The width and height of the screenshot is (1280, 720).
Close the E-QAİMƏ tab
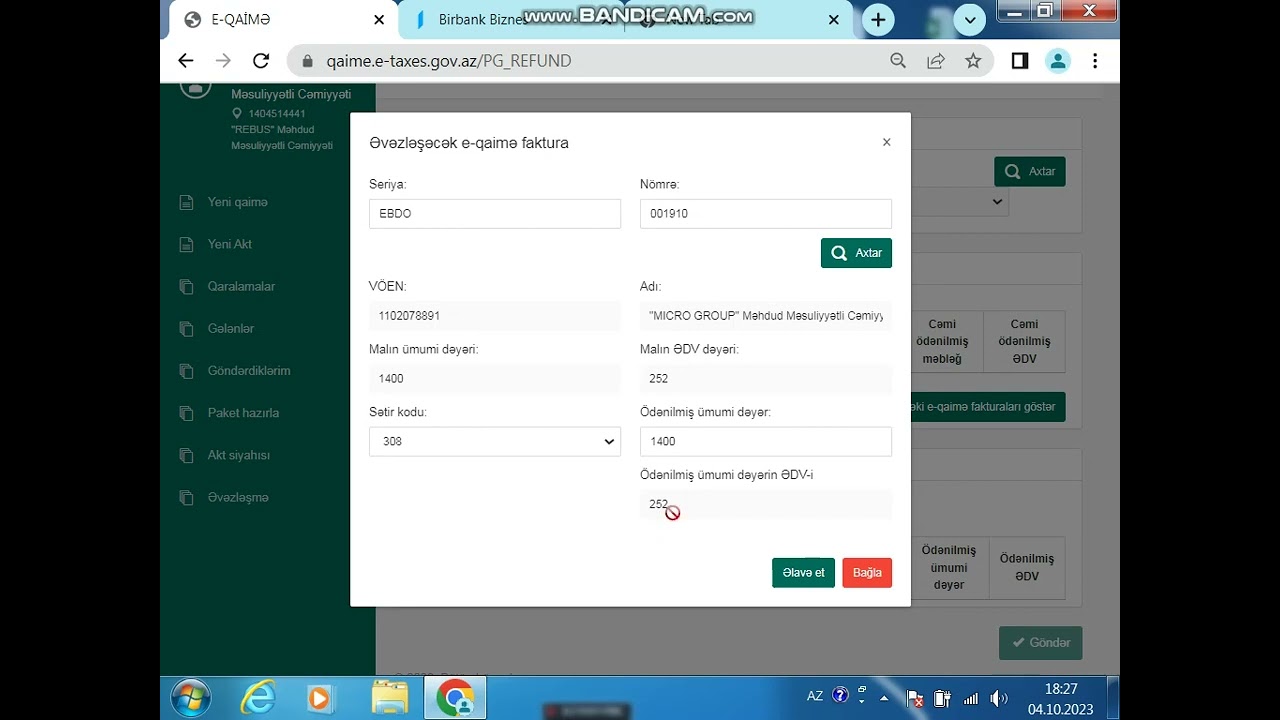pos(379,19)
